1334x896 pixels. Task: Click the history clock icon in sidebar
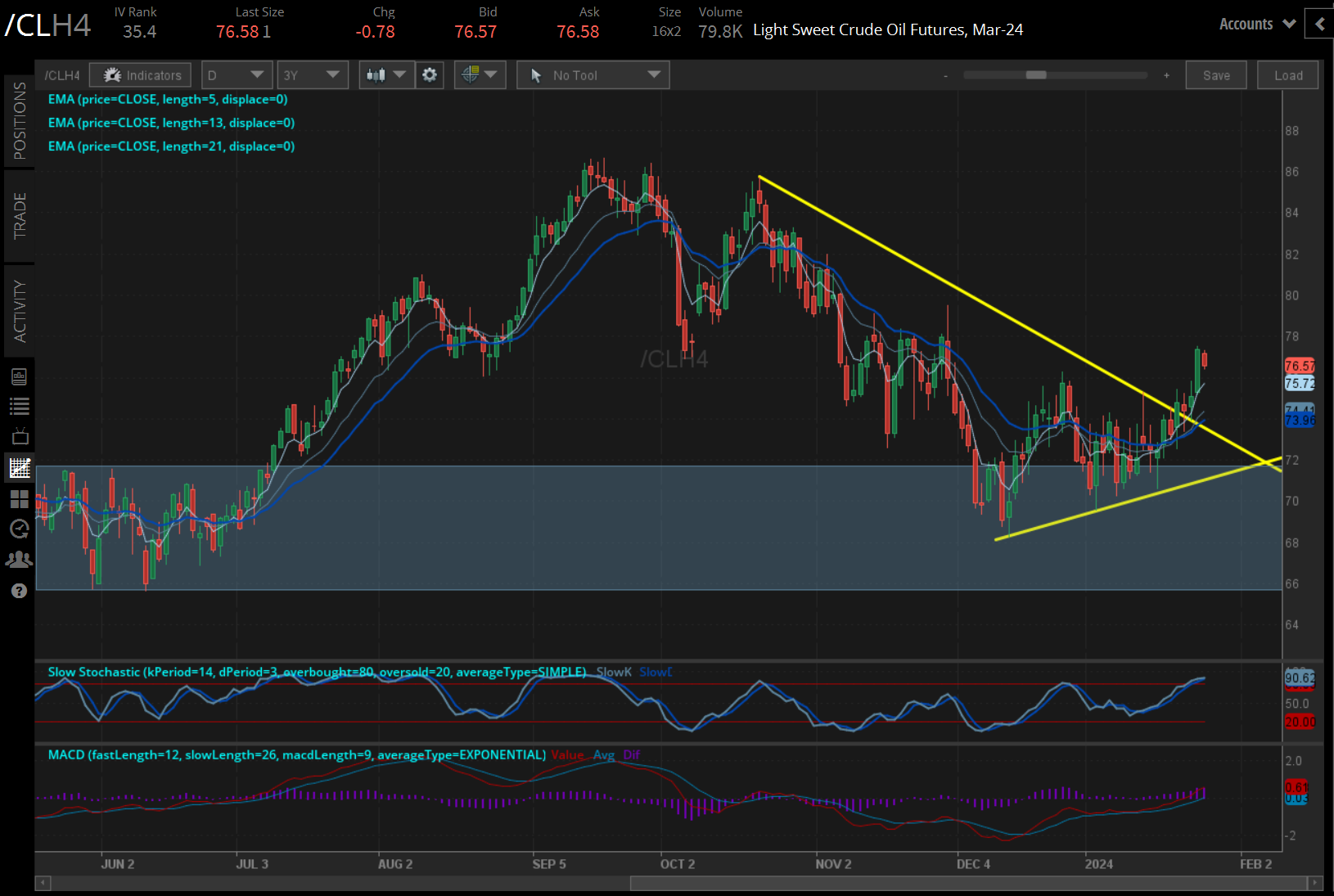point(20,529)
